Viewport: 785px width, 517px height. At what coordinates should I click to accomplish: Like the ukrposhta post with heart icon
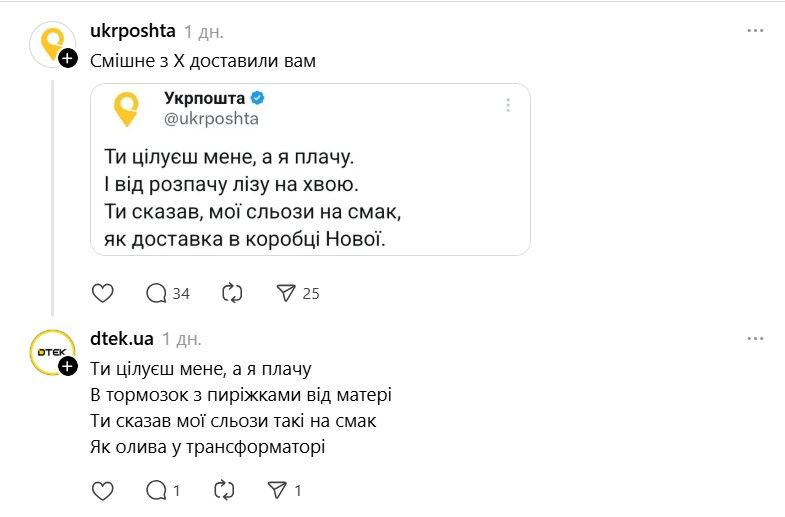tap(102, 293)
